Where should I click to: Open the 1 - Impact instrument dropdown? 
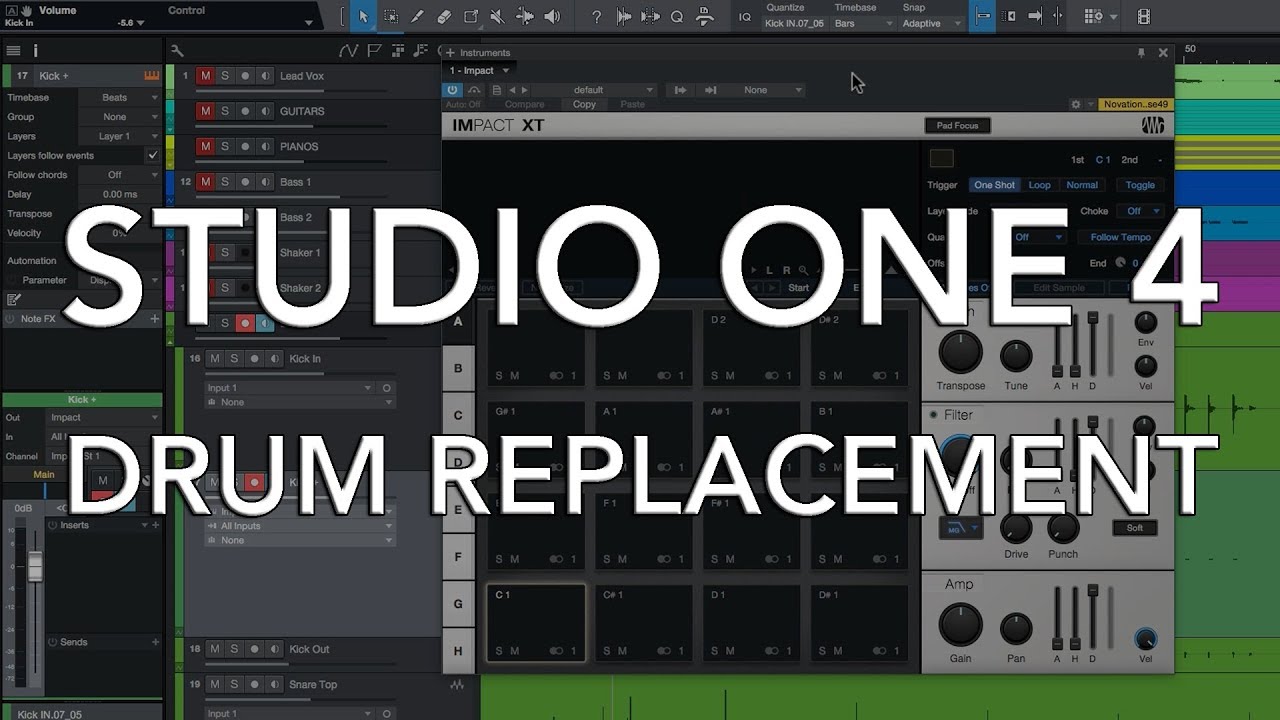tap(479, 71)
